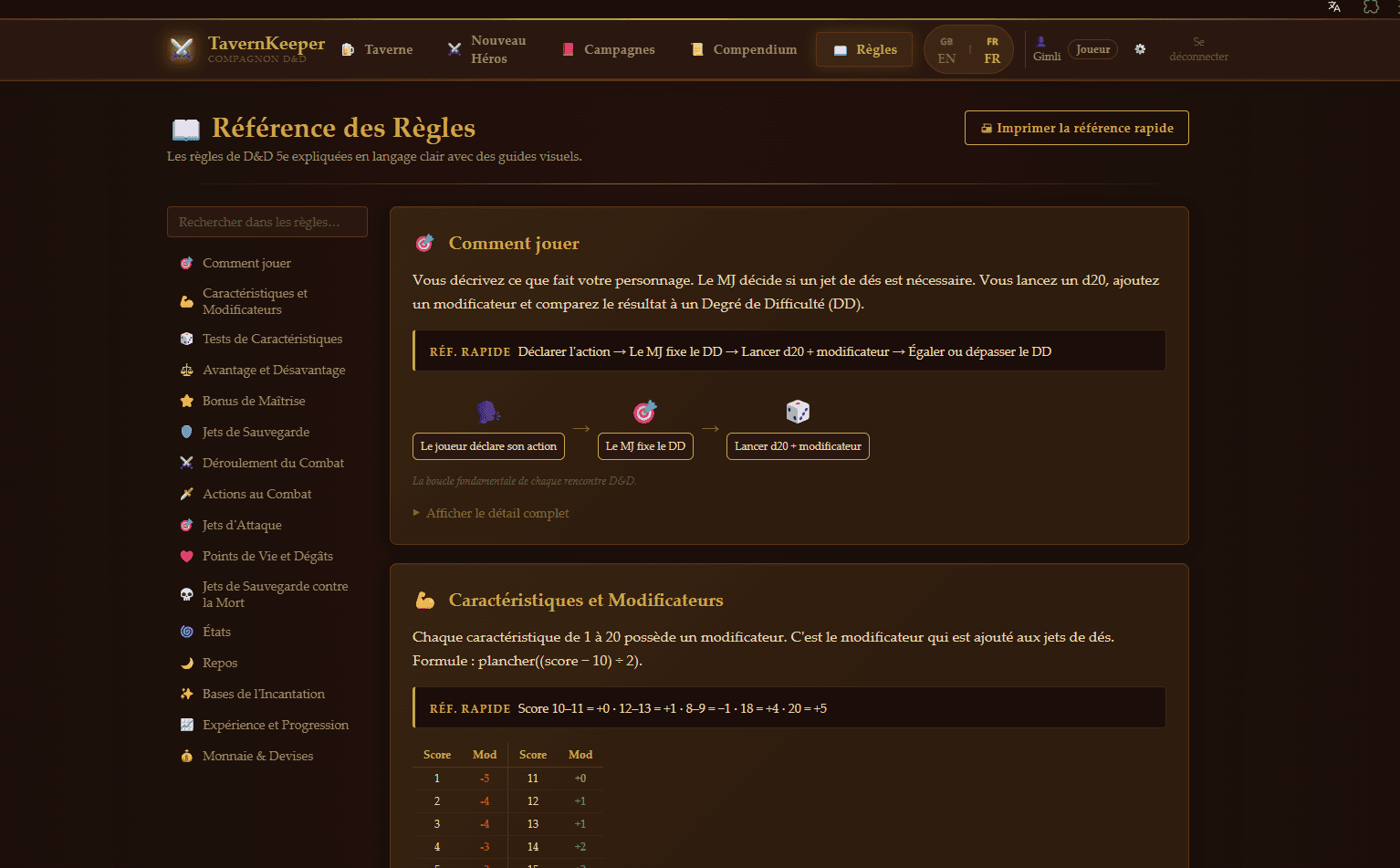Jump to Bases de l'Incantation section
Image resolution: width=1400 pixels, height=868 pixels.
[263, 694]
